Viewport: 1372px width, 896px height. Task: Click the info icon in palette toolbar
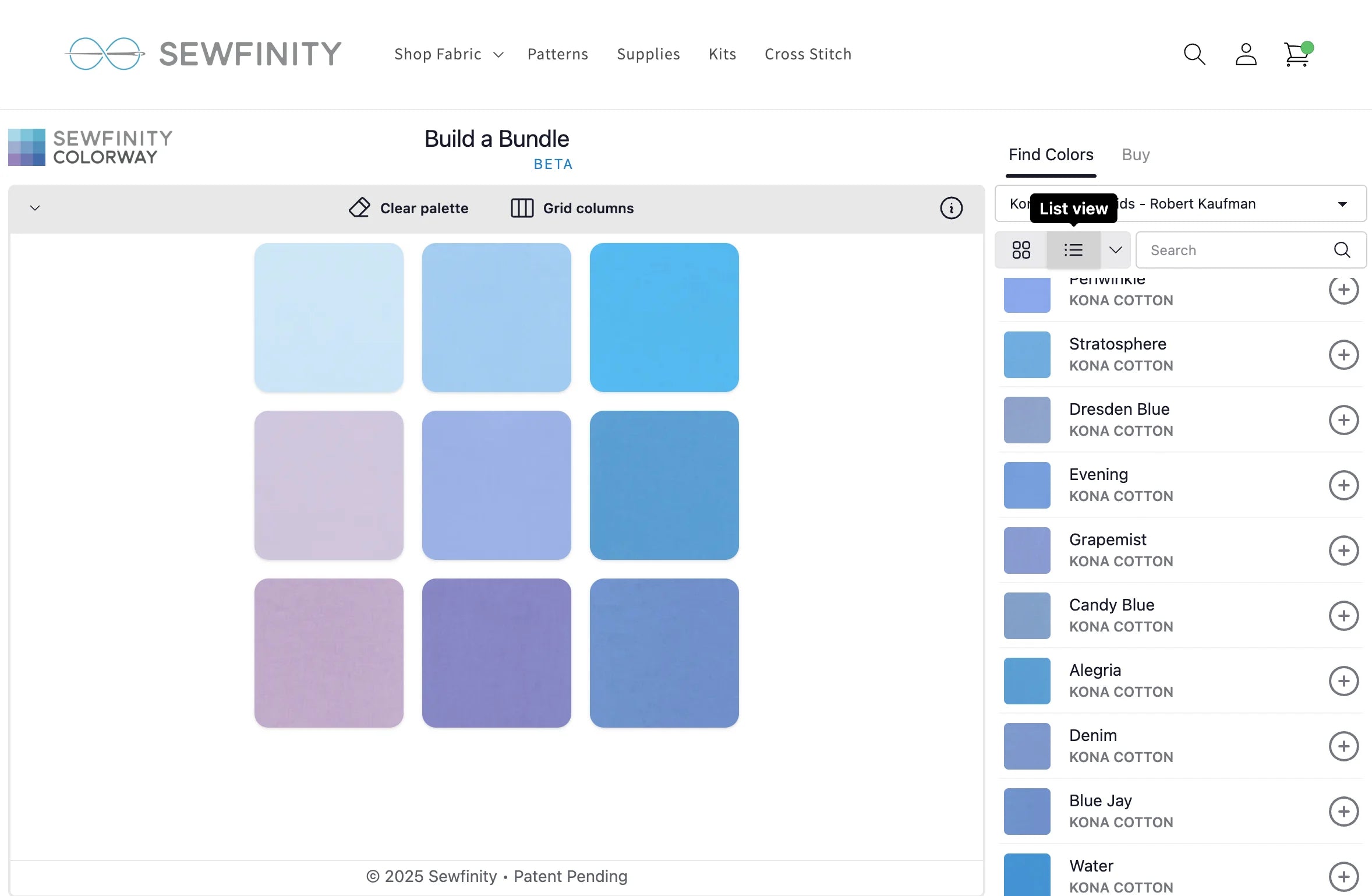click(x=951, y=208)
